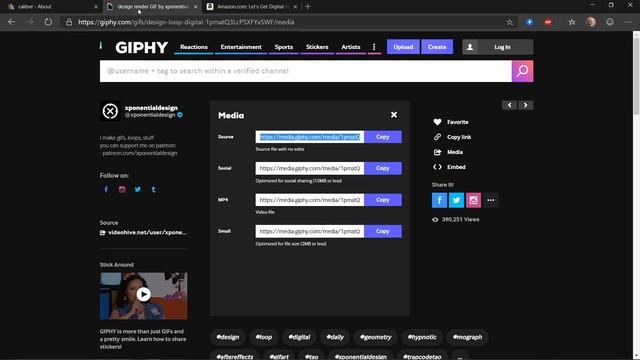Click the #hypnotic tag

click(422, 337)
